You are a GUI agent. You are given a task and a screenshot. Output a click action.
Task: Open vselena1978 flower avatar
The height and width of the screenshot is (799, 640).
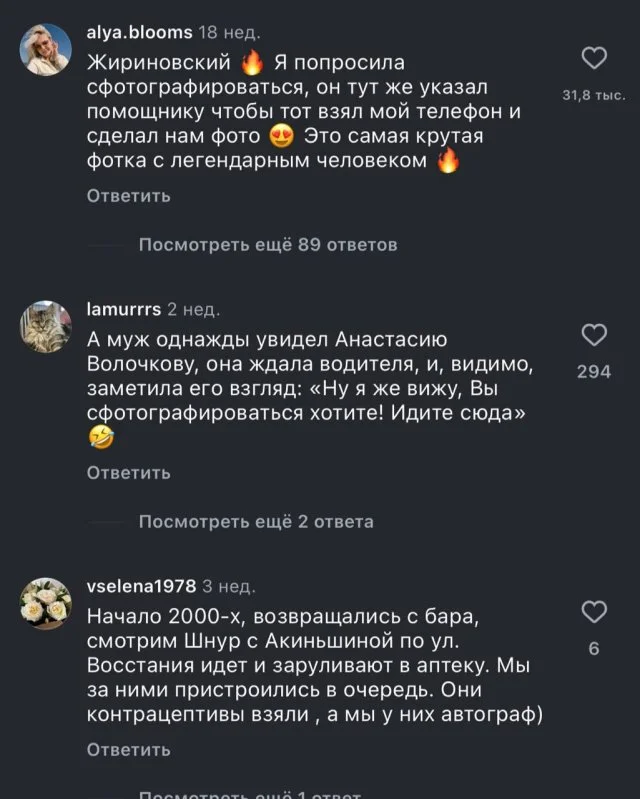[x=45, y=603]
